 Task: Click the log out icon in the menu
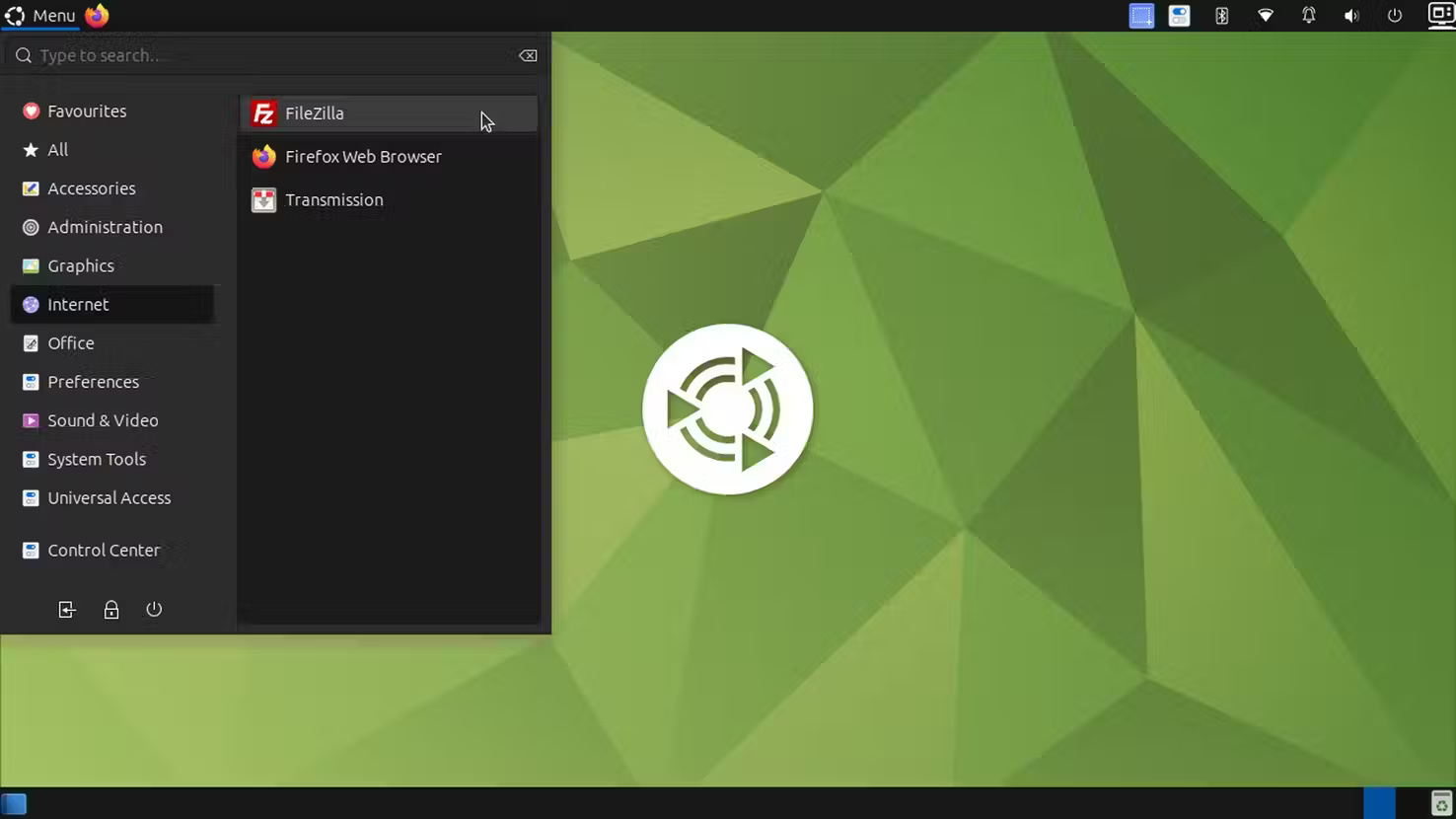[66, 609]
